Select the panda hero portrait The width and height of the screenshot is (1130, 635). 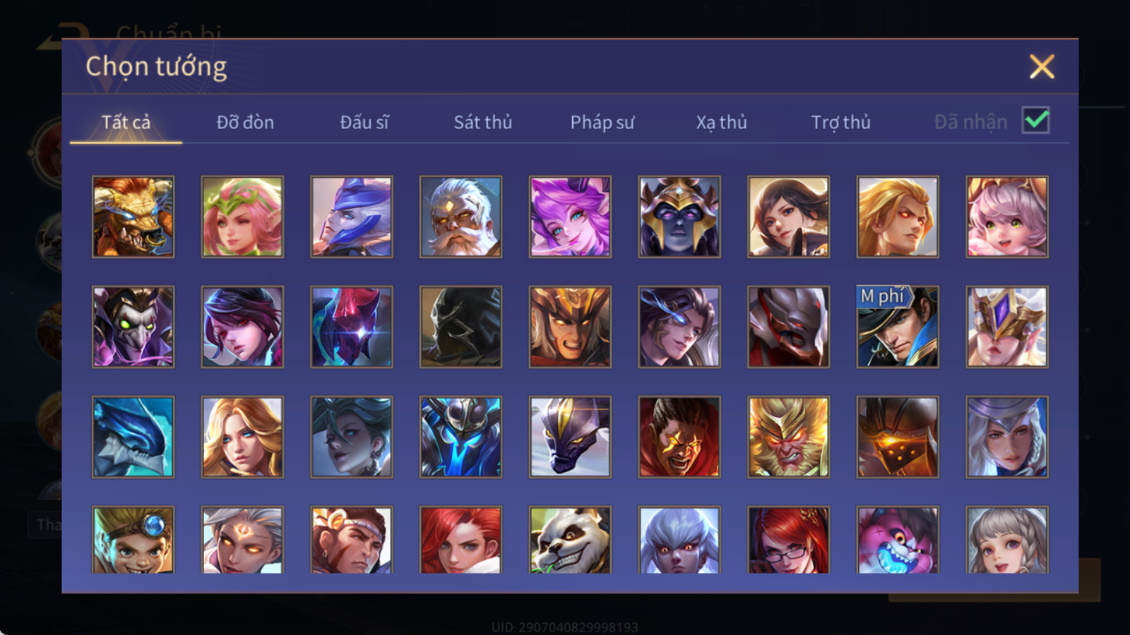570,540
